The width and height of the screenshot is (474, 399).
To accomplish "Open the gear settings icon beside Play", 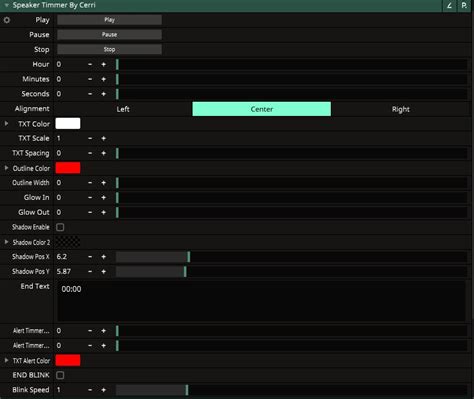I will (x=7, y=20).
